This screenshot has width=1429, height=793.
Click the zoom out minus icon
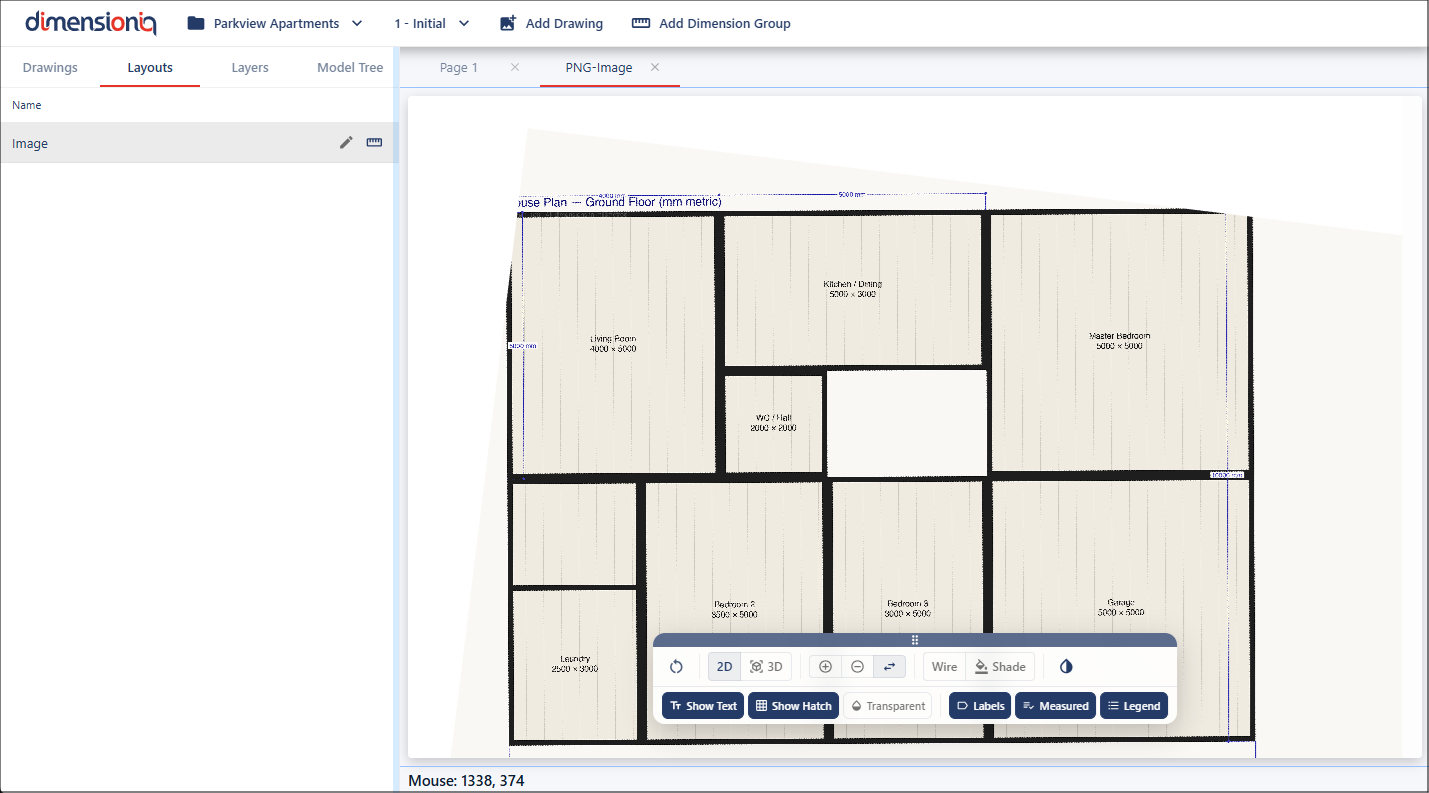click(x=857, y=667)
